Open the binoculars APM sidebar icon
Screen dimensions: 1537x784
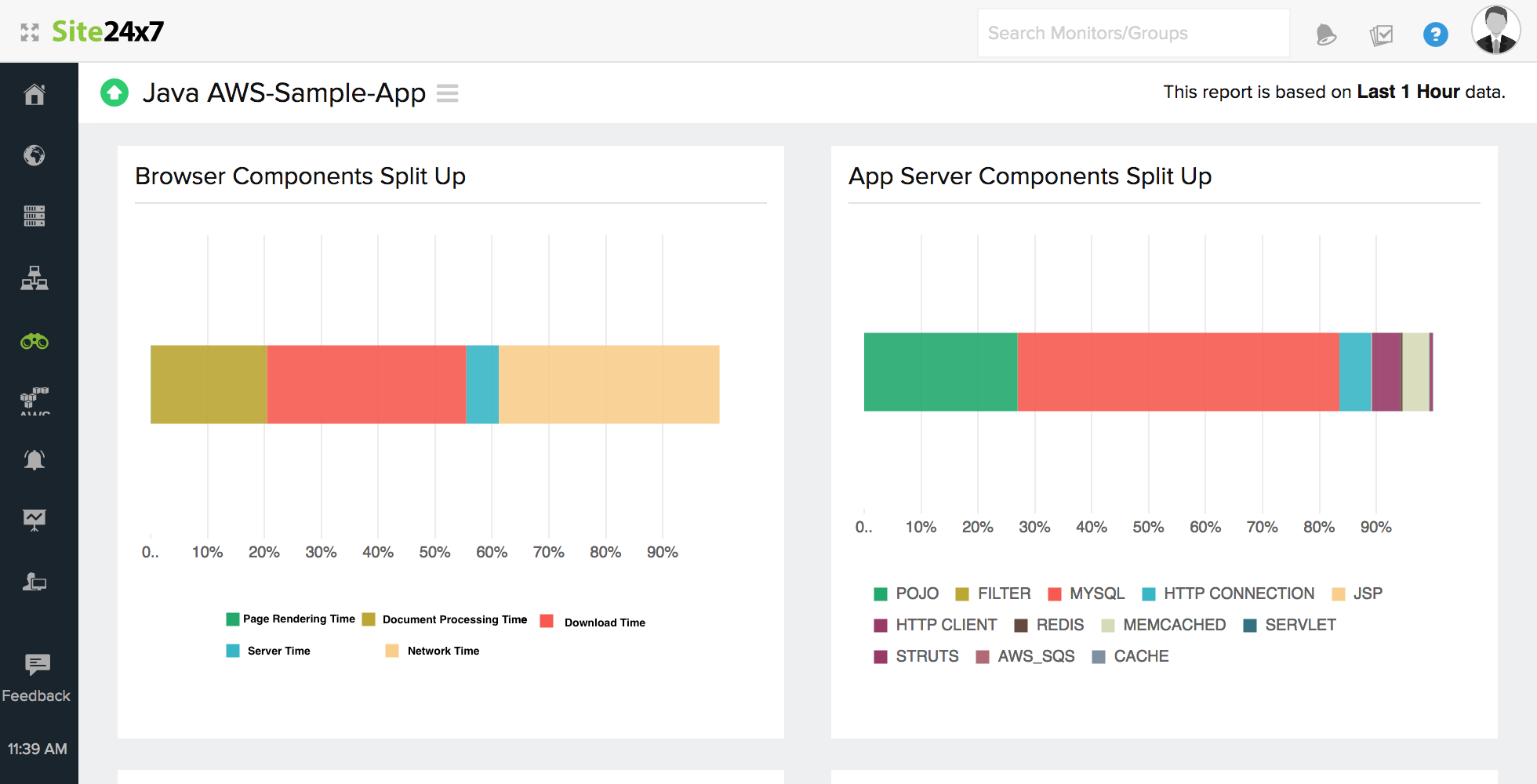click(35, 341)
